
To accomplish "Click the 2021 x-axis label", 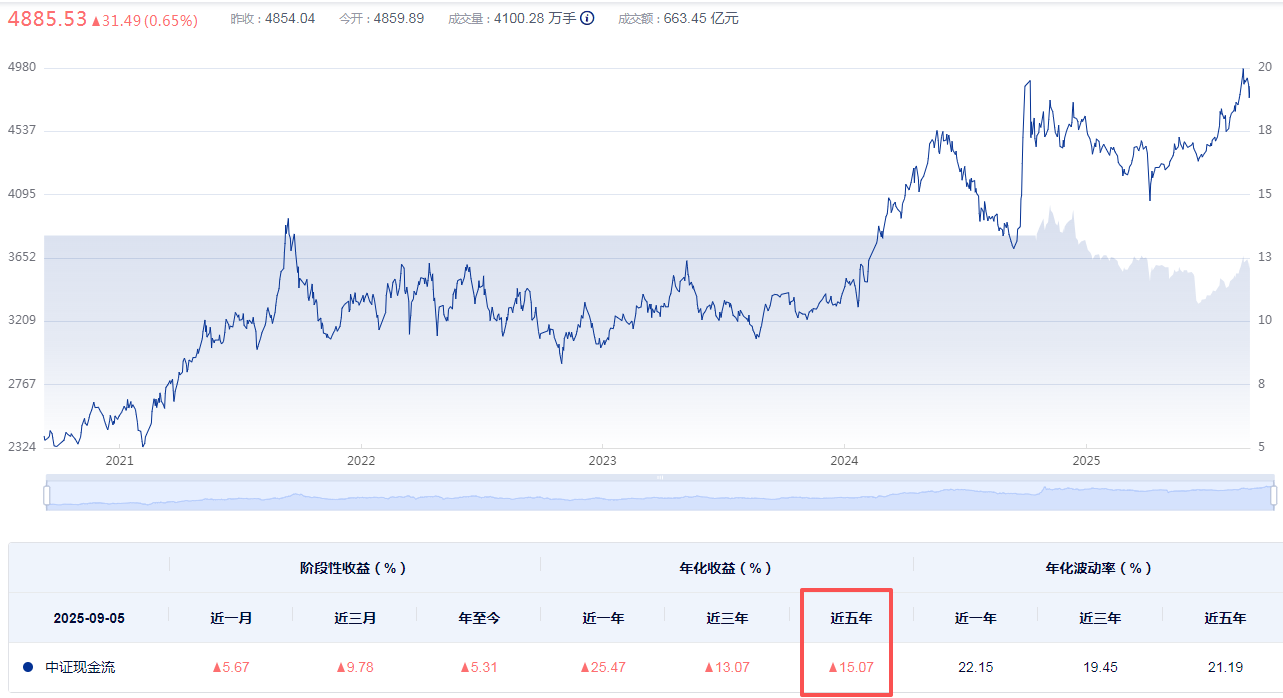I will [x=119, y=461].
